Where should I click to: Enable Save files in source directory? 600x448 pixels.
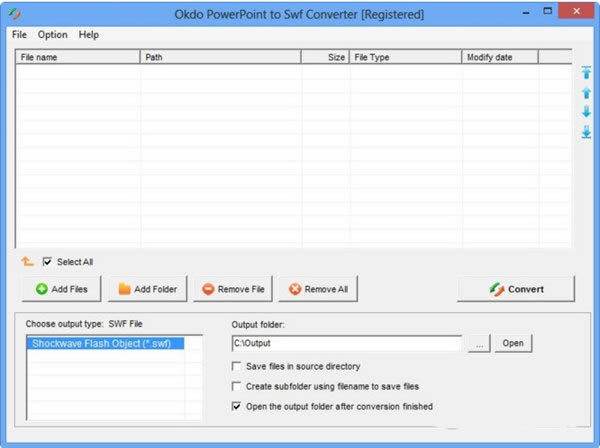coord(236,367)
